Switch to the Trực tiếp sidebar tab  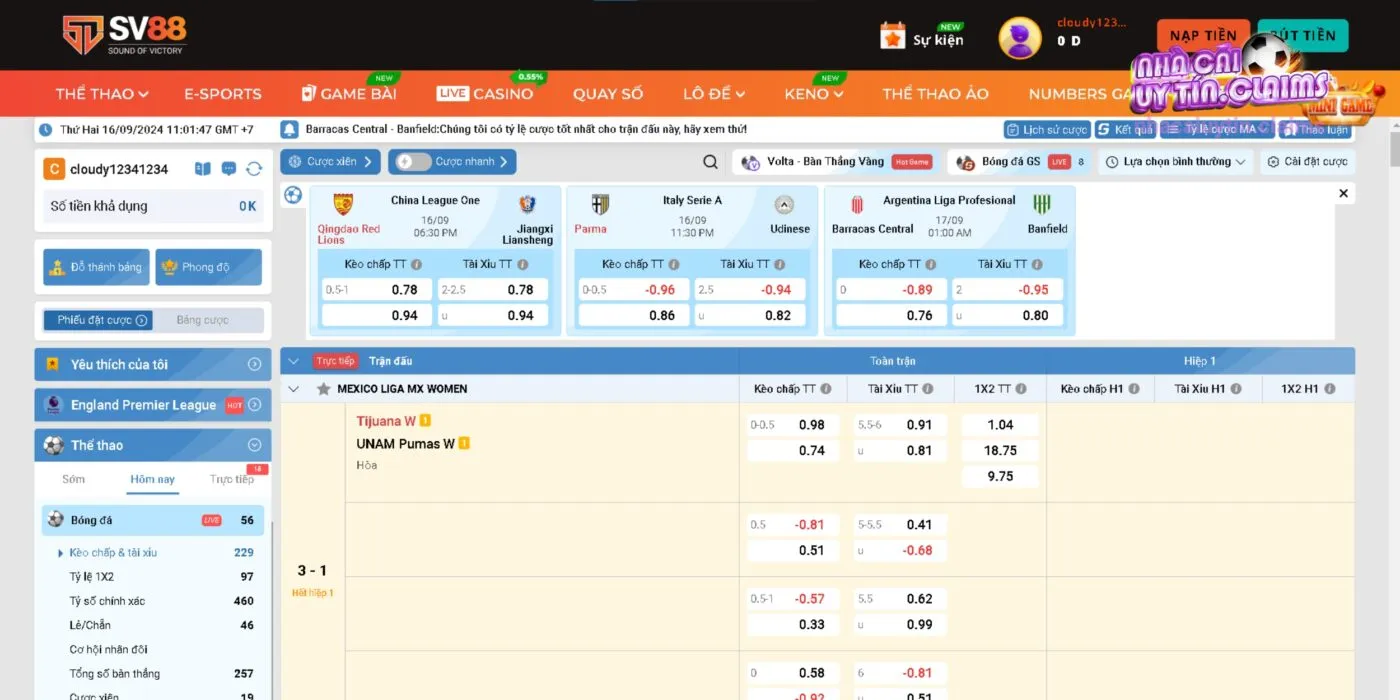coord(231,479)
